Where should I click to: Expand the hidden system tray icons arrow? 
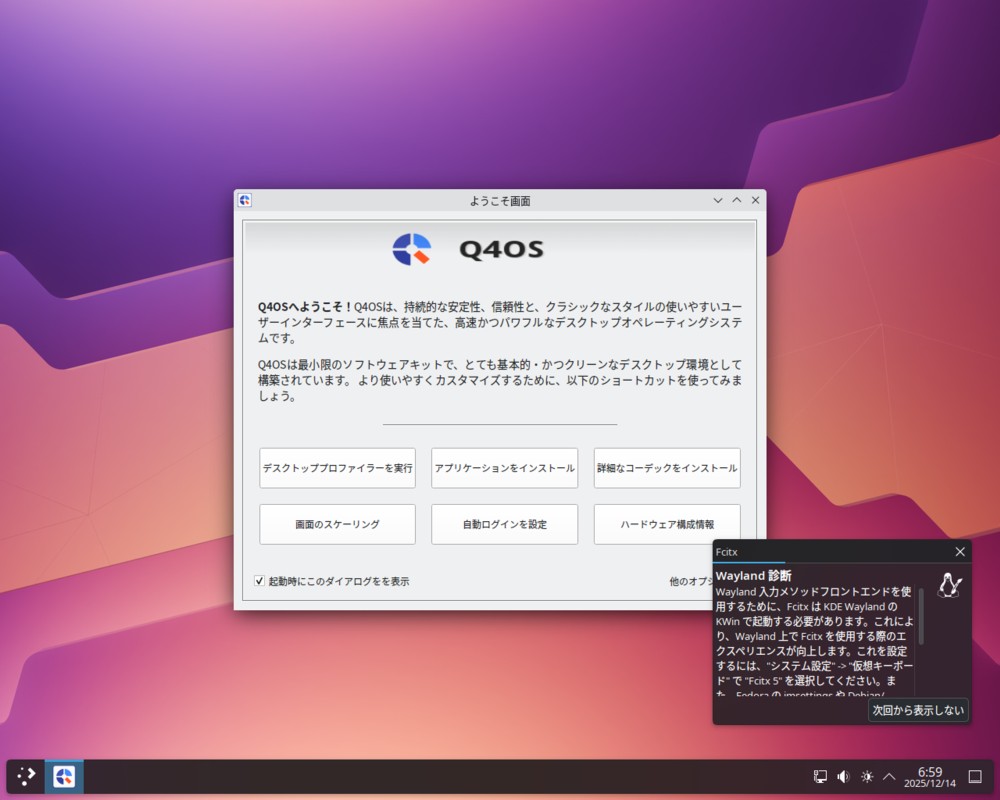click(x=888, y=776)
